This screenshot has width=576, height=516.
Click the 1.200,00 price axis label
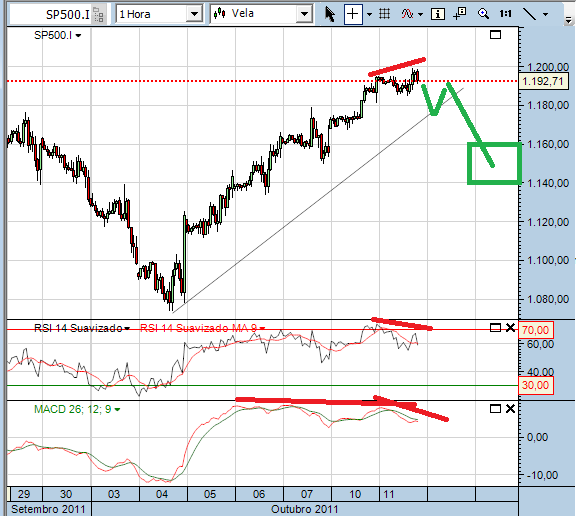point(548,67)
